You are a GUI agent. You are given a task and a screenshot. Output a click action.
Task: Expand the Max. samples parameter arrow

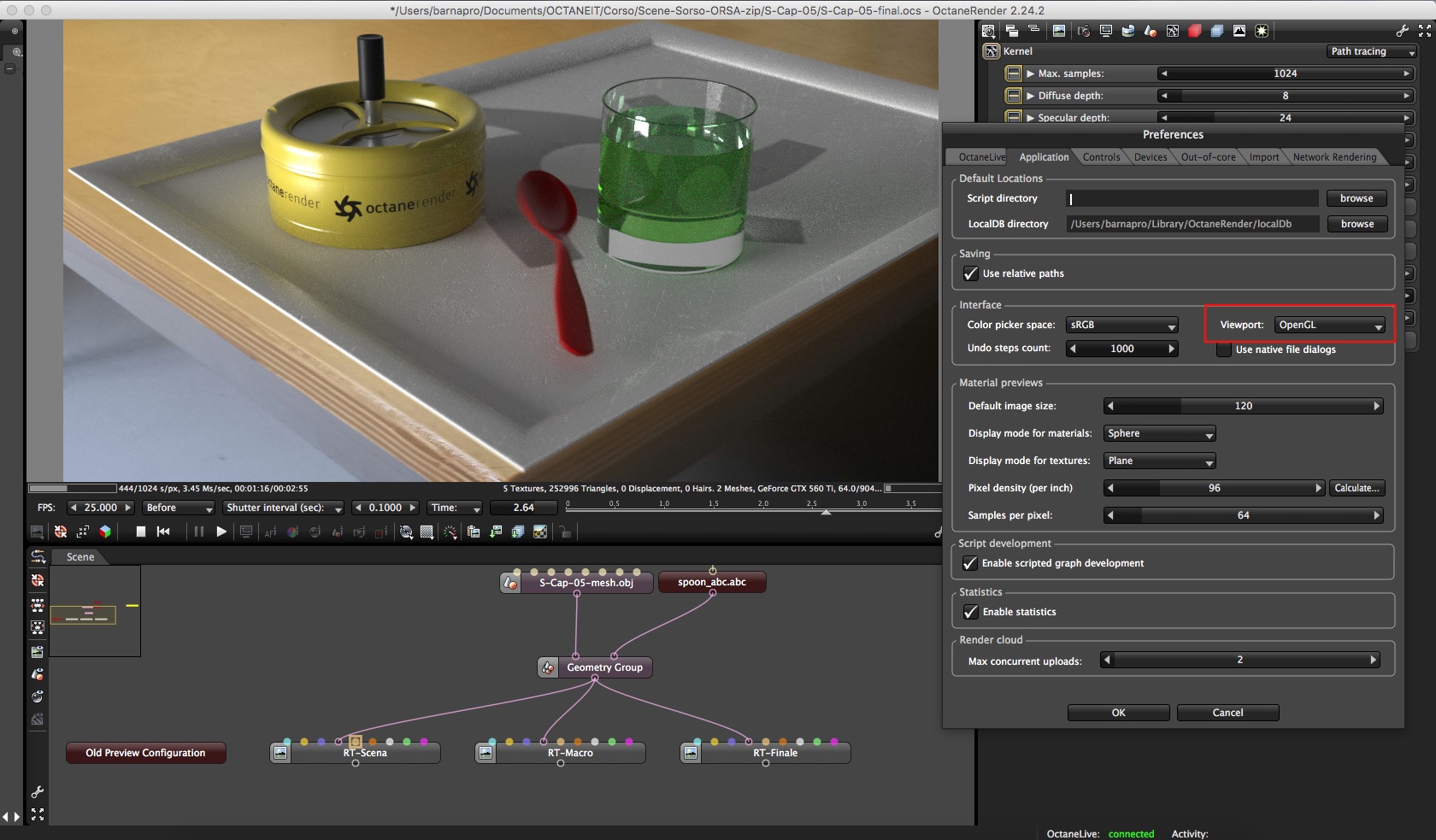(1031, 73)
